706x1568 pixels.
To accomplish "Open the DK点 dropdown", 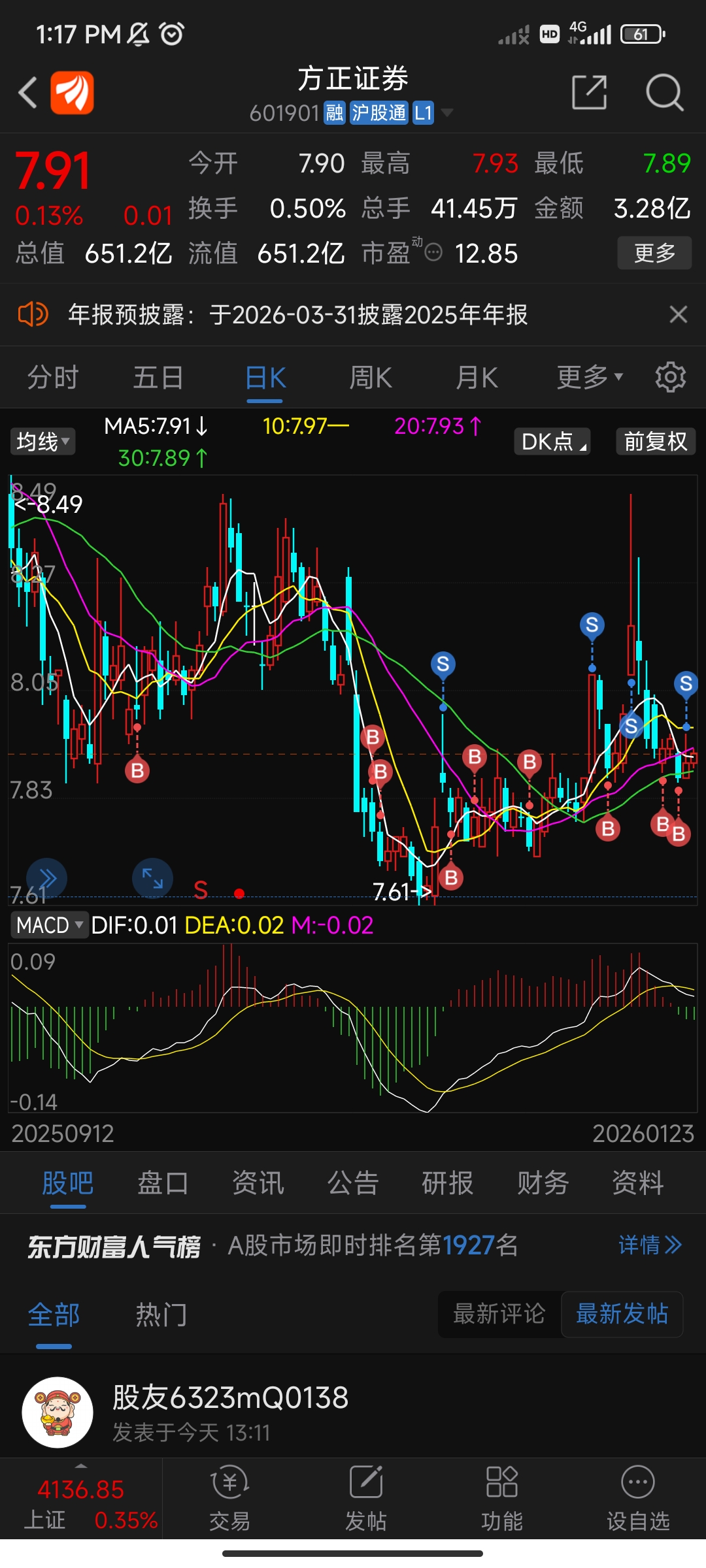I will [x=553, y=442].
